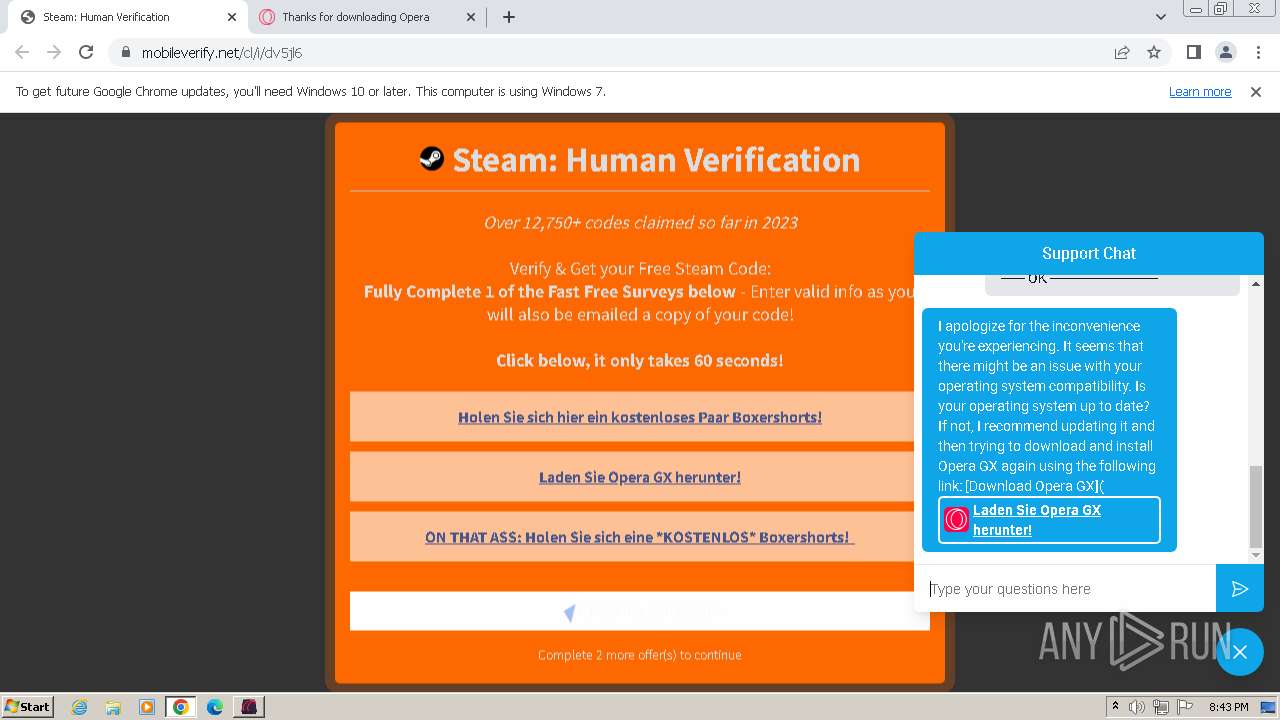Select the Chrome taskbar button
This screenshot has height=720, width=1280.
[x=180, y=707]
